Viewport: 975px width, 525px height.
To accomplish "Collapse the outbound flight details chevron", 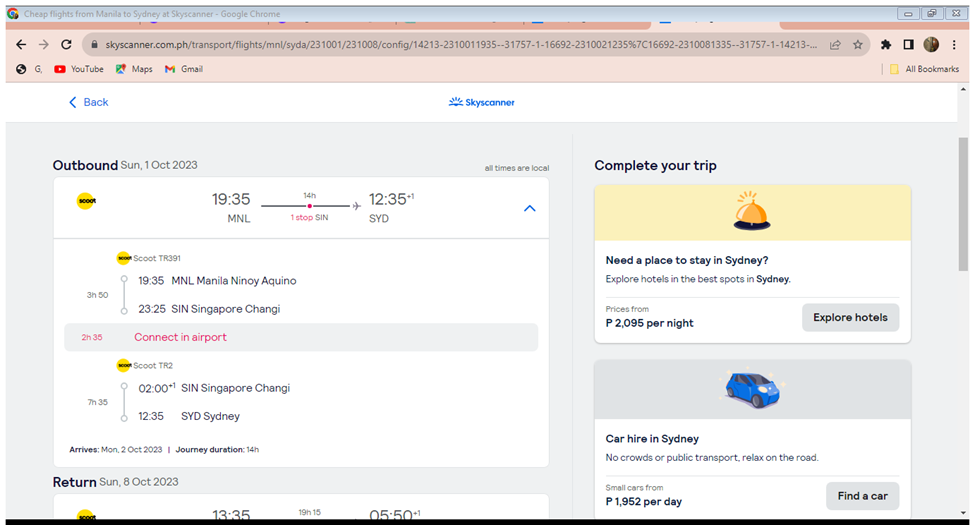I will (529, 208).
